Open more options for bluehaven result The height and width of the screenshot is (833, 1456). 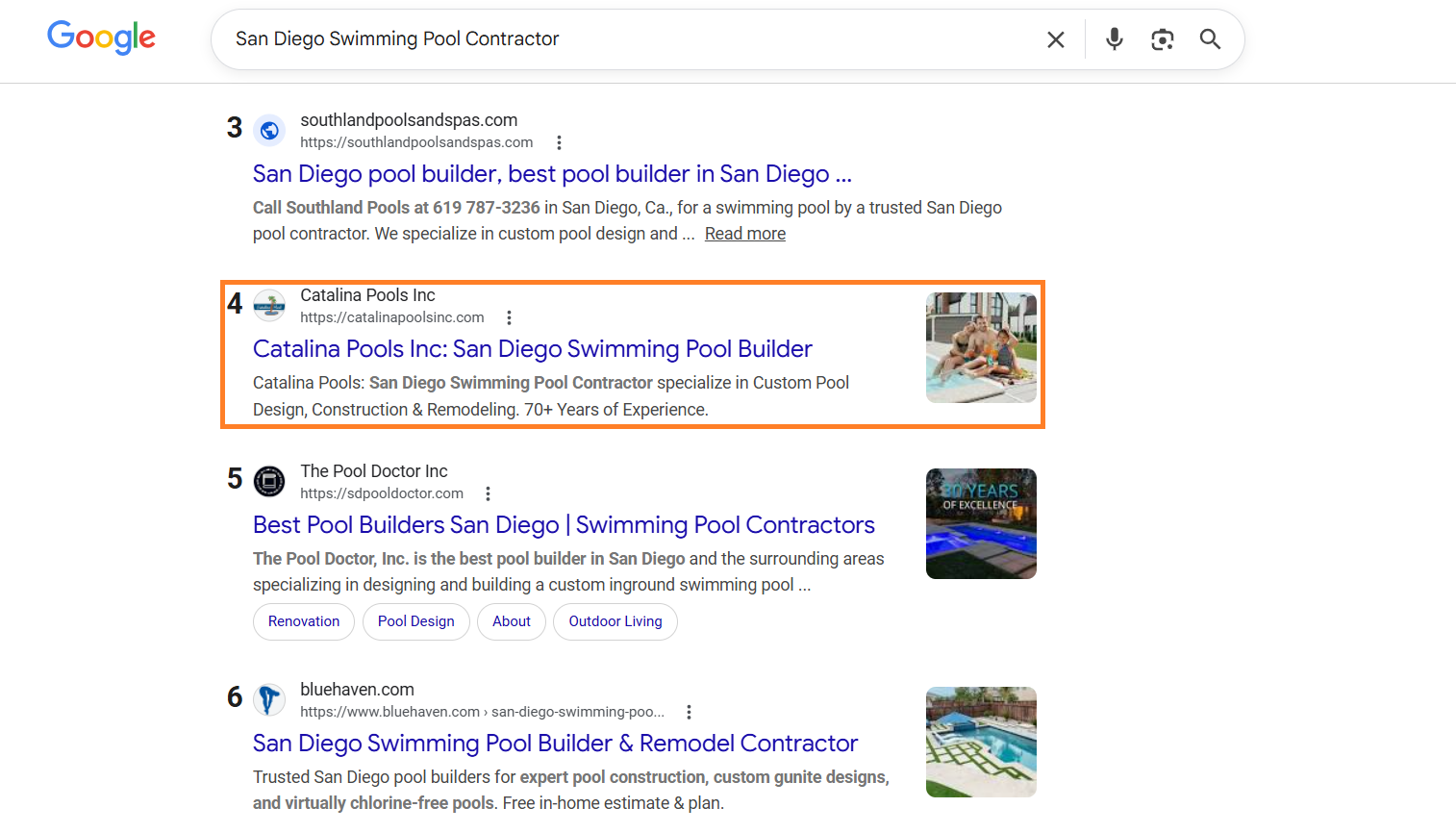(x=689, y=712)
